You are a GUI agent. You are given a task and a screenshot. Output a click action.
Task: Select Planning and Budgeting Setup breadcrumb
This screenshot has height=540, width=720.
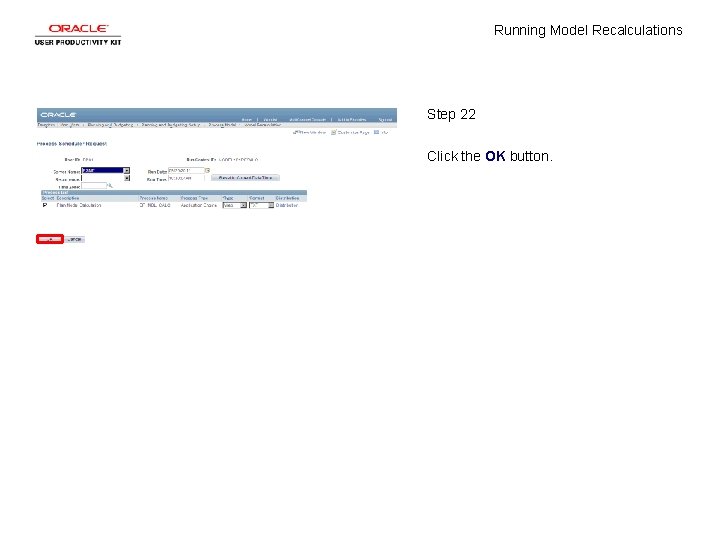point(170,125)
